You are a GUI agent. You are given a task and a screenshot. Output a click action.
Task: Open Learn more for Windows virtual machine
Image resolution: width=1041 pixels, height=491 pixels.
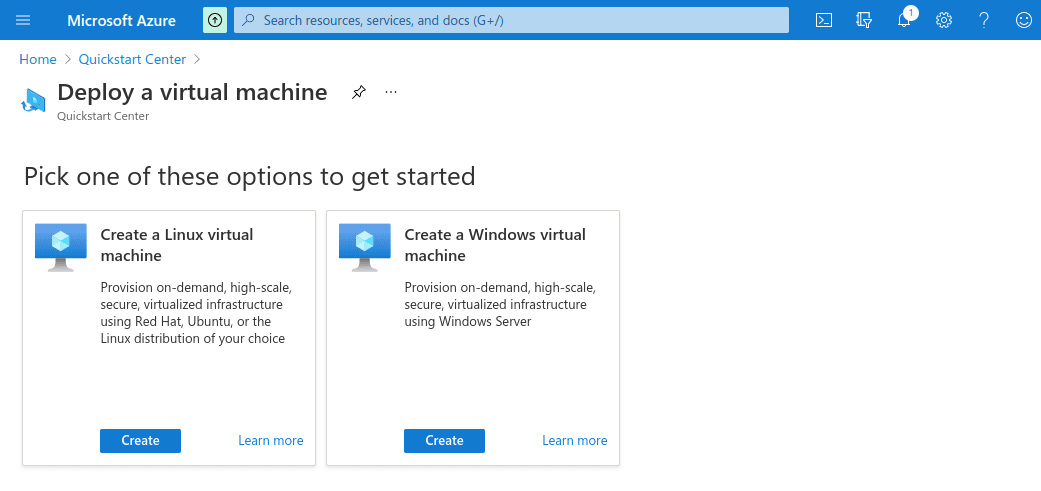tap(575, 441)
